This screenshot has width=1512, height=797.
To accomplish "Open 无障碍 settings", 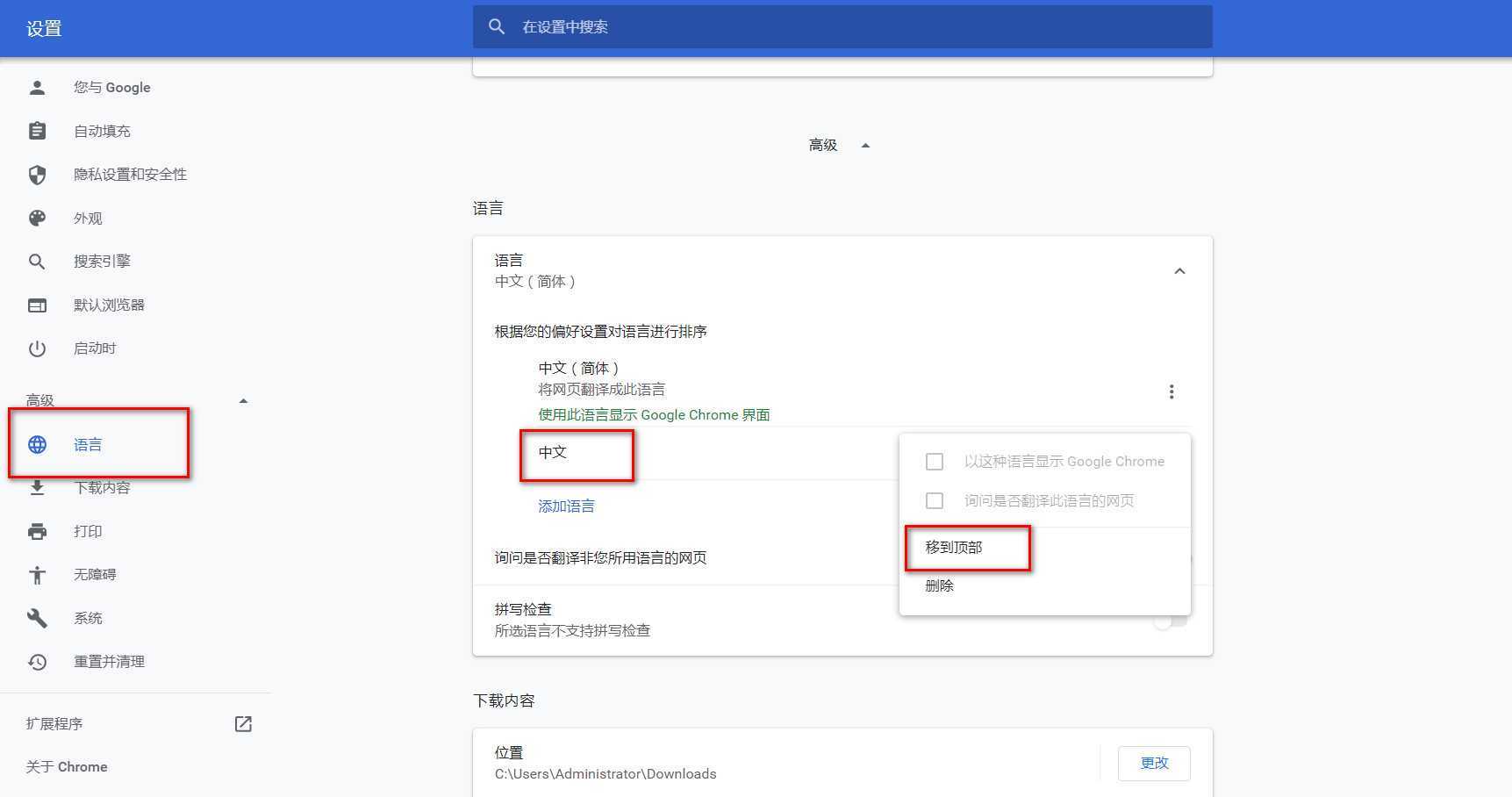I will tap(95, 575).
